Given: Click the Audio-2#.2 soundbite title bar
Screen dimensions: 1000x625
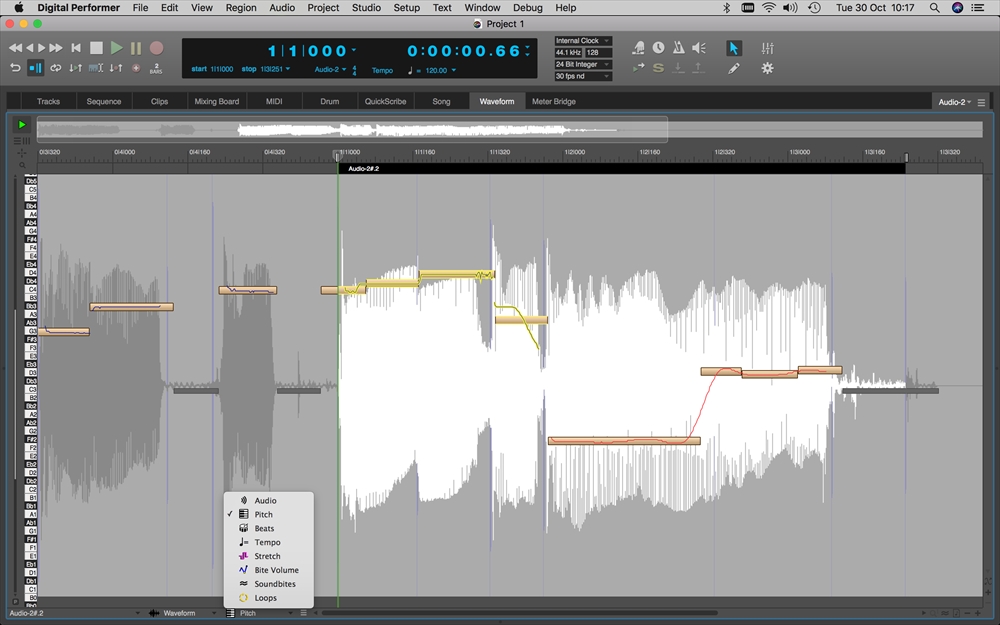Looking at the screenshot, I should [x=621, y=168].
